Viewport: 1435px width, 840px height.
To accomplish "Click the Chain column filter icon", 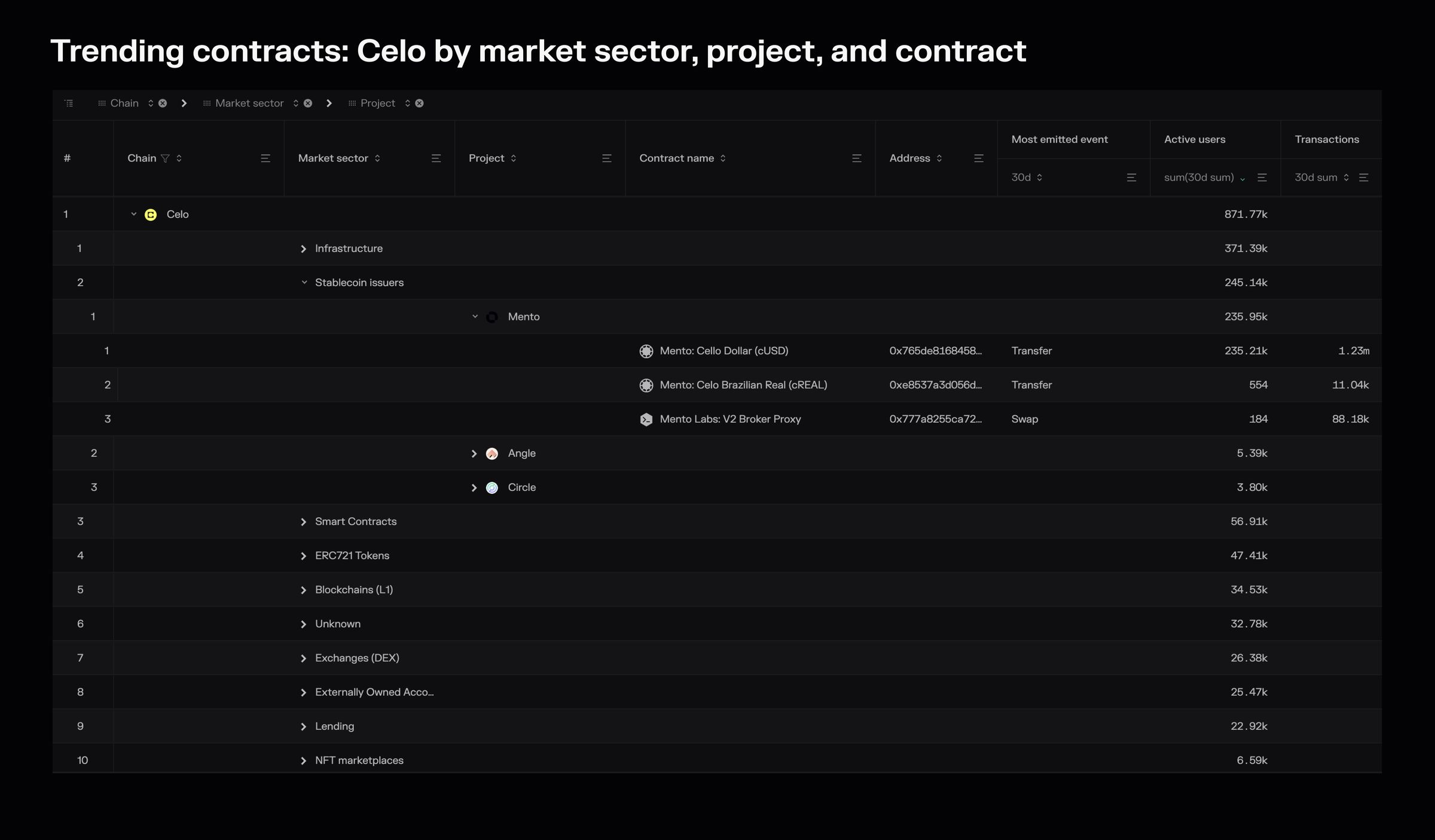I will (x=165, y=158).
